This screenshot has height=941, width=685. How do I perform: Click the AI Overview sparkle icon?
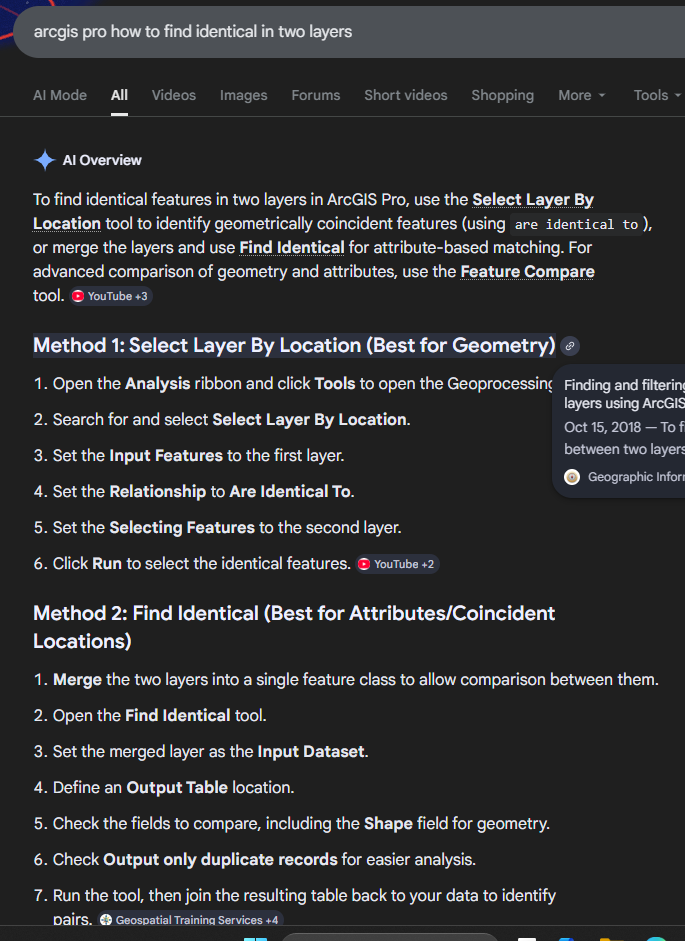pyautogui.click(x=45, y=160)
